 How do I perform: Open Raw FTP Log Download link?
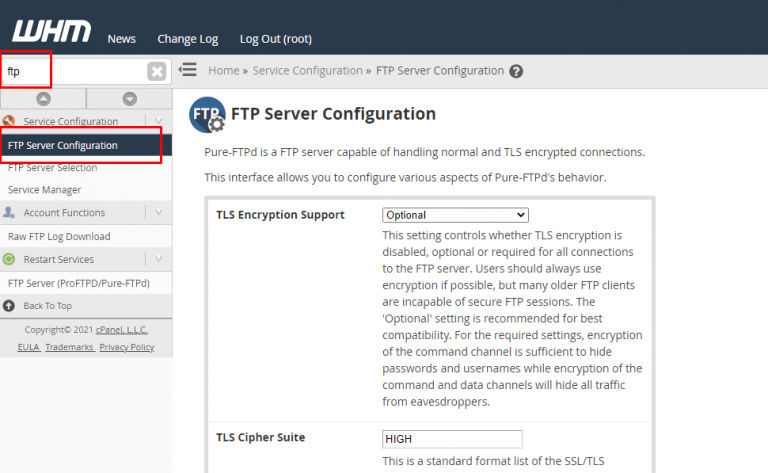pos(59,236)
